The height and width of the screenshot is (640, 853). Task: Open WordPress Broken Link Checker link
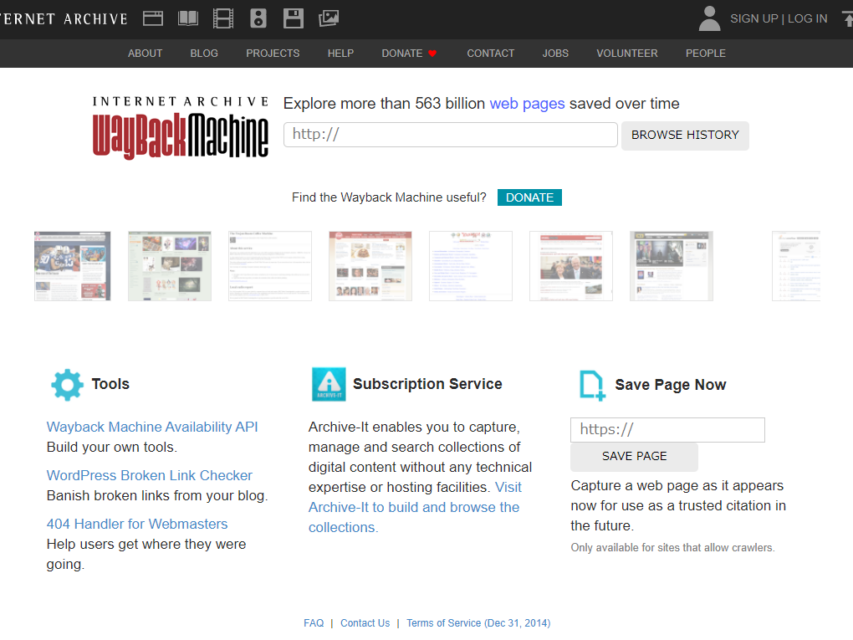point(149,476)
